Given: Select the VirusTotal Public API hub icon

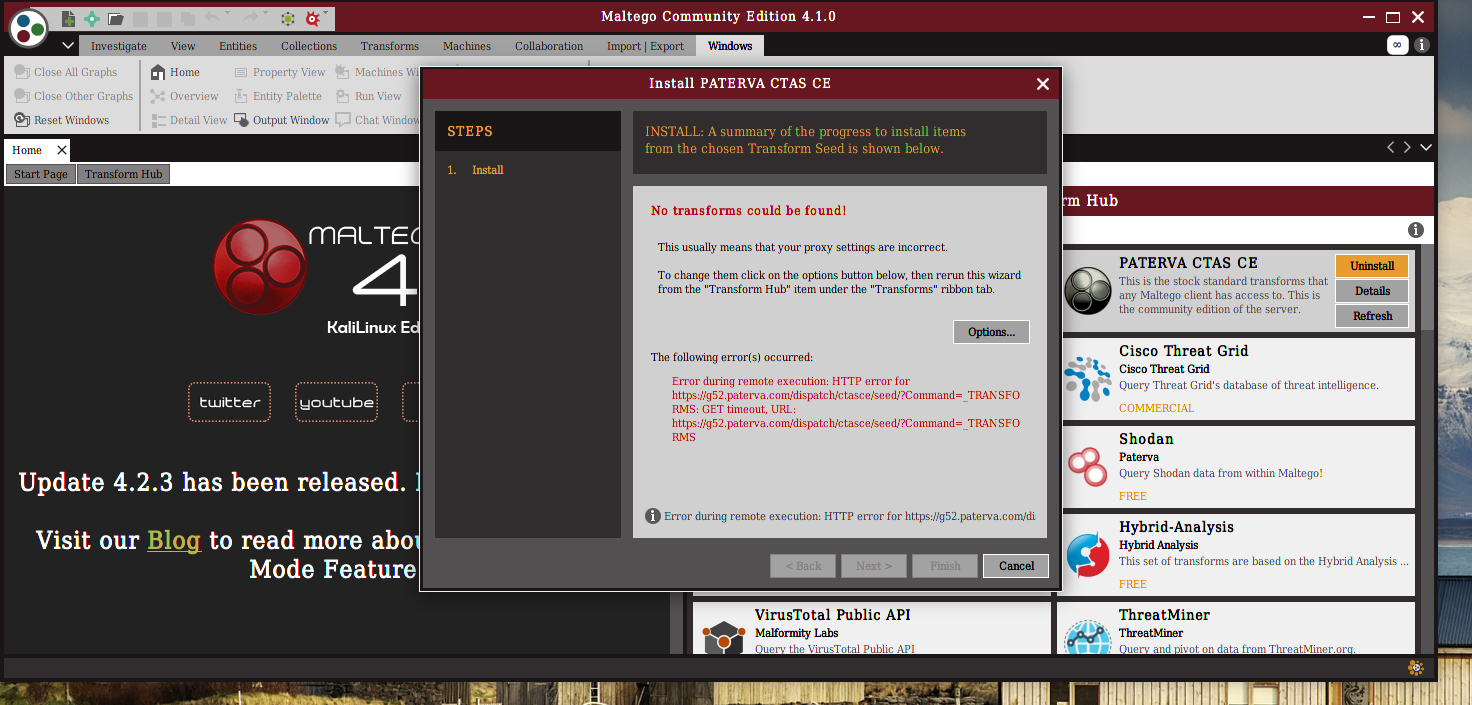Looking at the screenshot, I should [722, 636].
